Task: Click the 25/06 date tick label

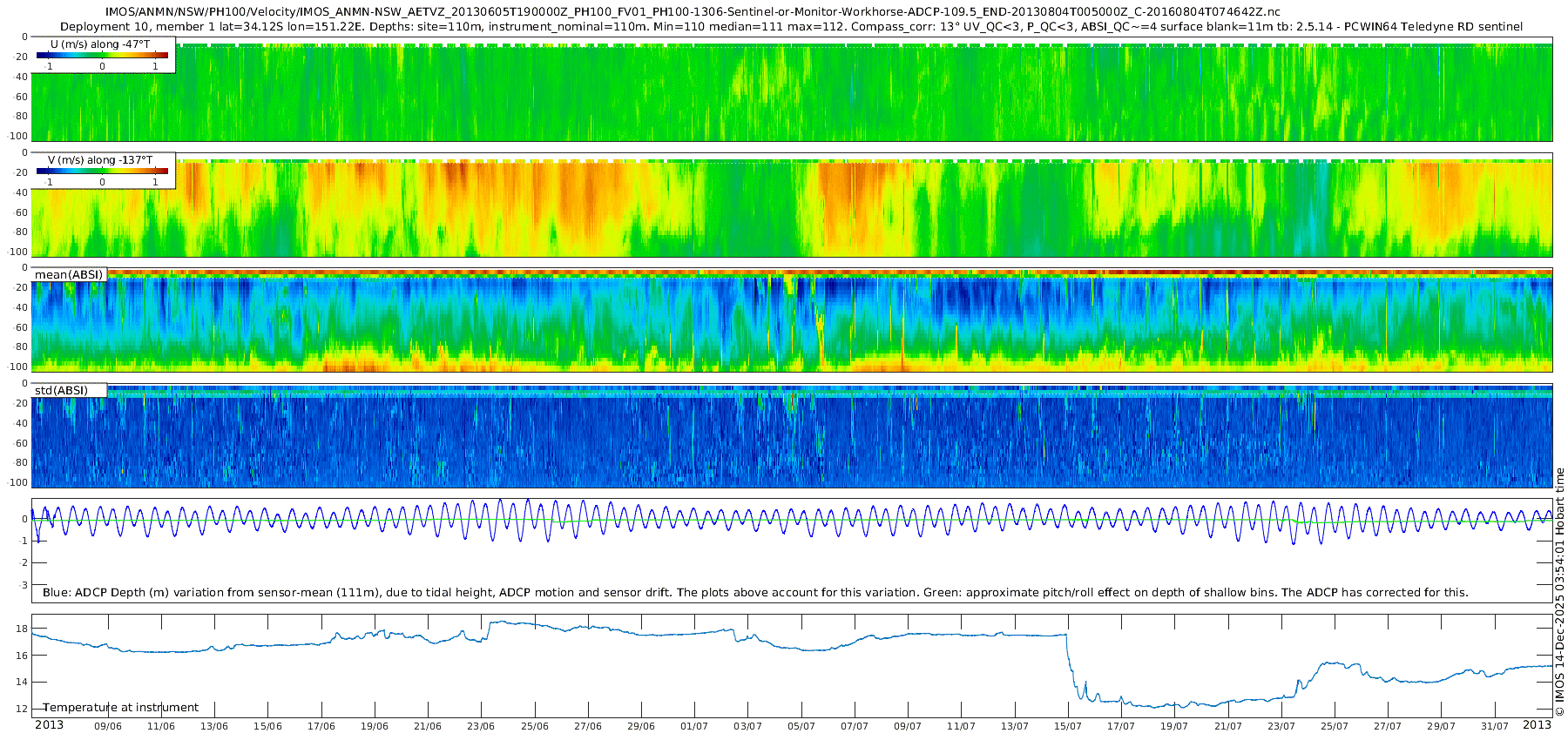Action: click(x=534, y=726)
